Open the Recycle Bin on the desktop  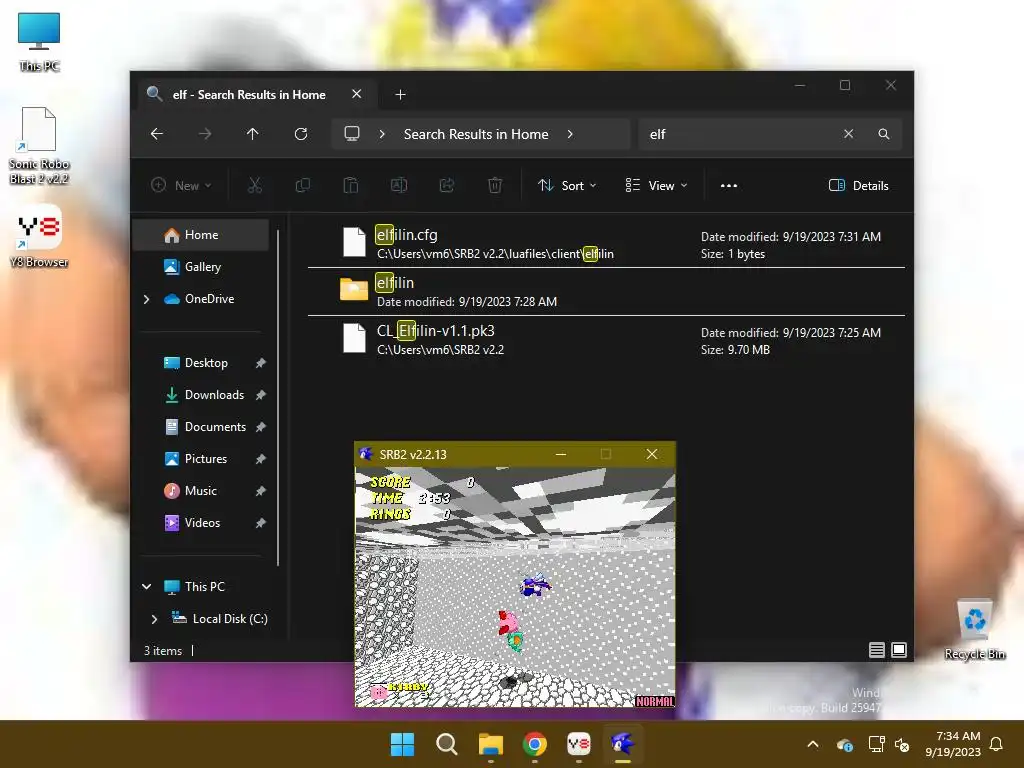[x=974, y=630]
